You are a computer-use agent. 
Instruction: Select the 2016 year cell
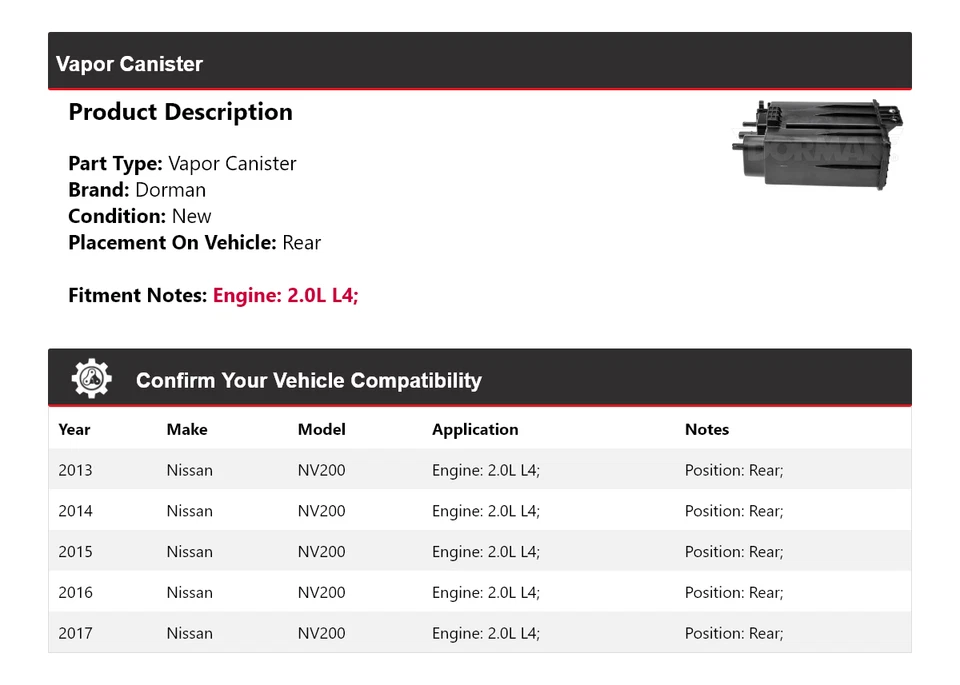[75, 593]
